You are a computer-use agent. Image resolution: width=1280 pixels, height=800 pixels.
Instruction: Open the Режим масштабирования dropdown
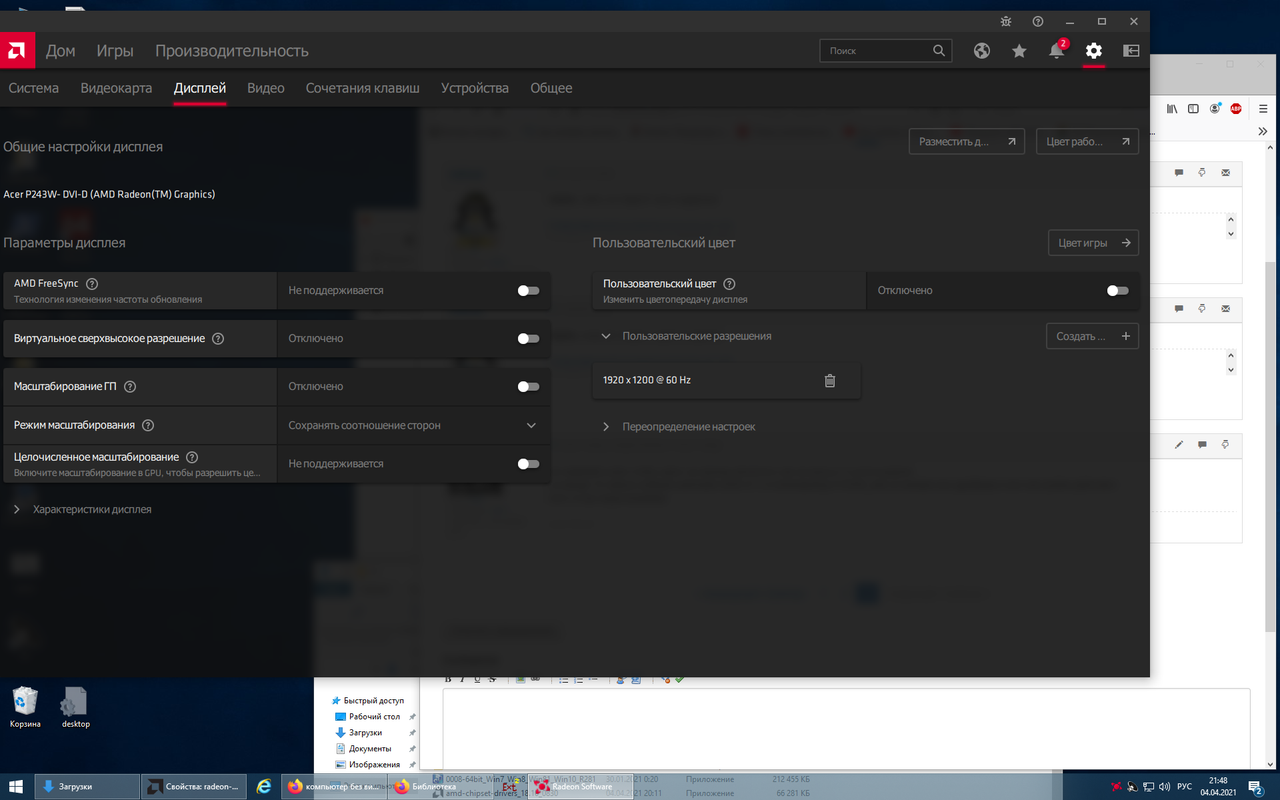[x=413, y=425]
